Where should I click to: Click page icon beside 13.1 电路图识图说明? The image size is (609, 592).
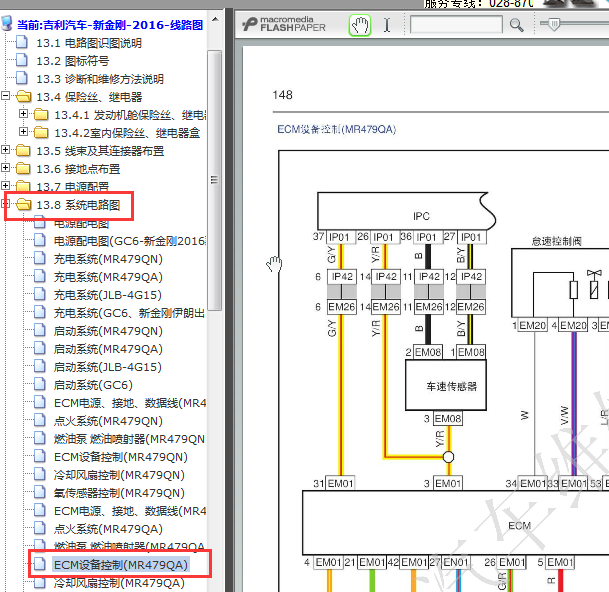tap(22, 42)
